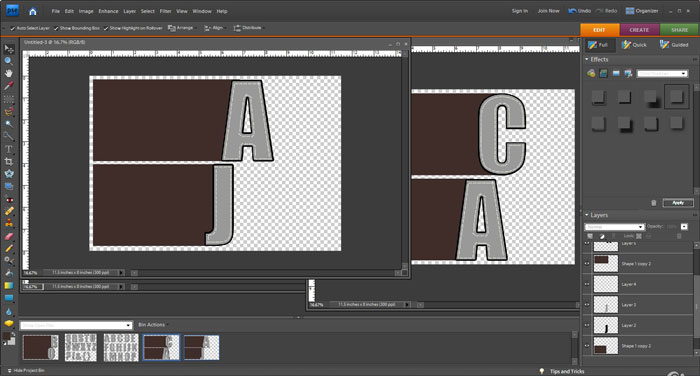Open the Filter menu
The height and width of the screenshot is (376, 700).
click(x=166, y=11)
